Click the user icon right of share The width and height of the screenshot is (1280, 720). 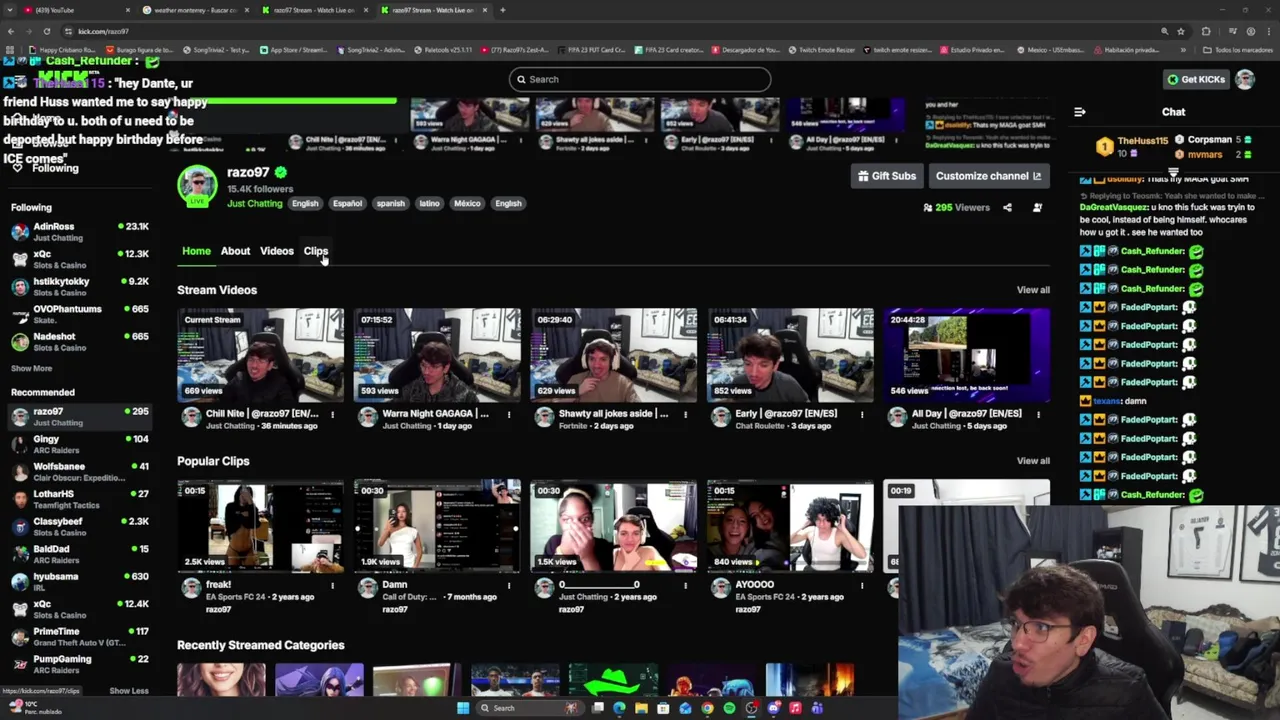tap(1037, 208)
